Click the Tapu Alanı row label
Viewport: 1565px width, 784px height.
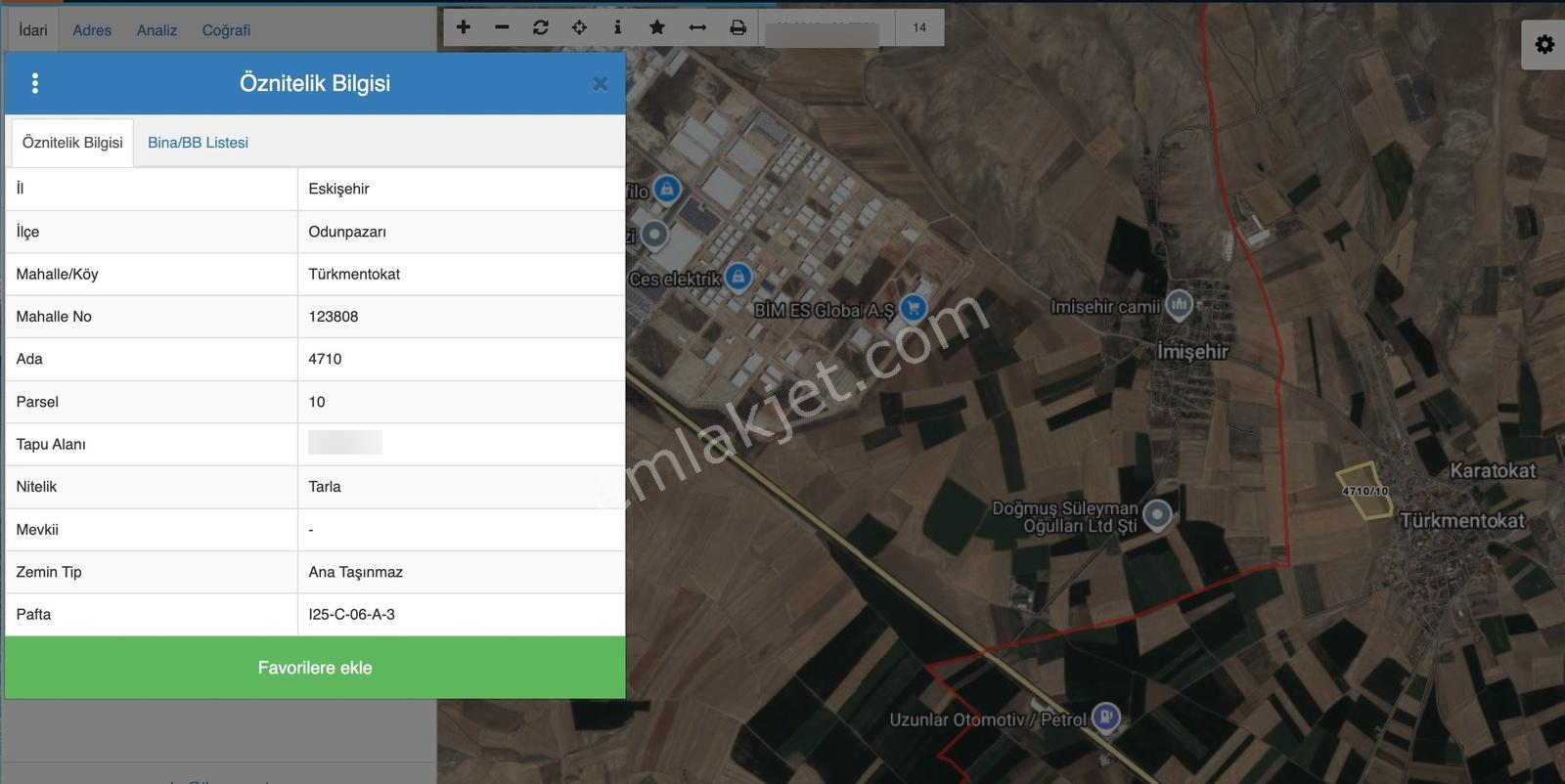51,444
